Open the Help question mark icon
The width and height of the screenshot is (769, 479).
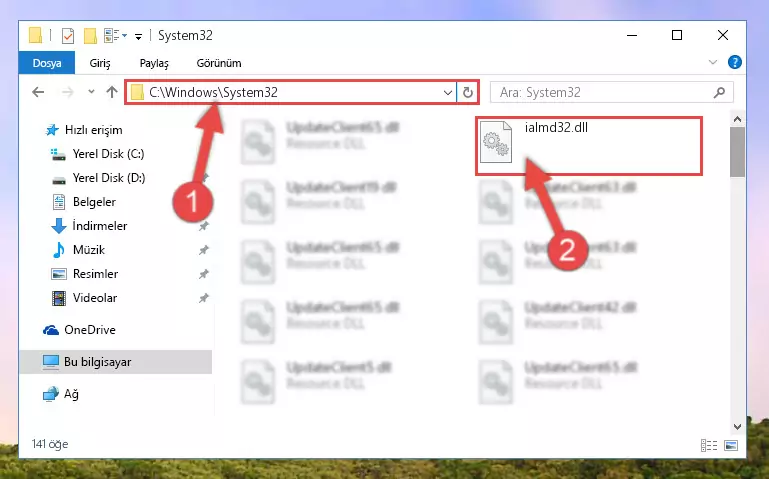point(735,62)
